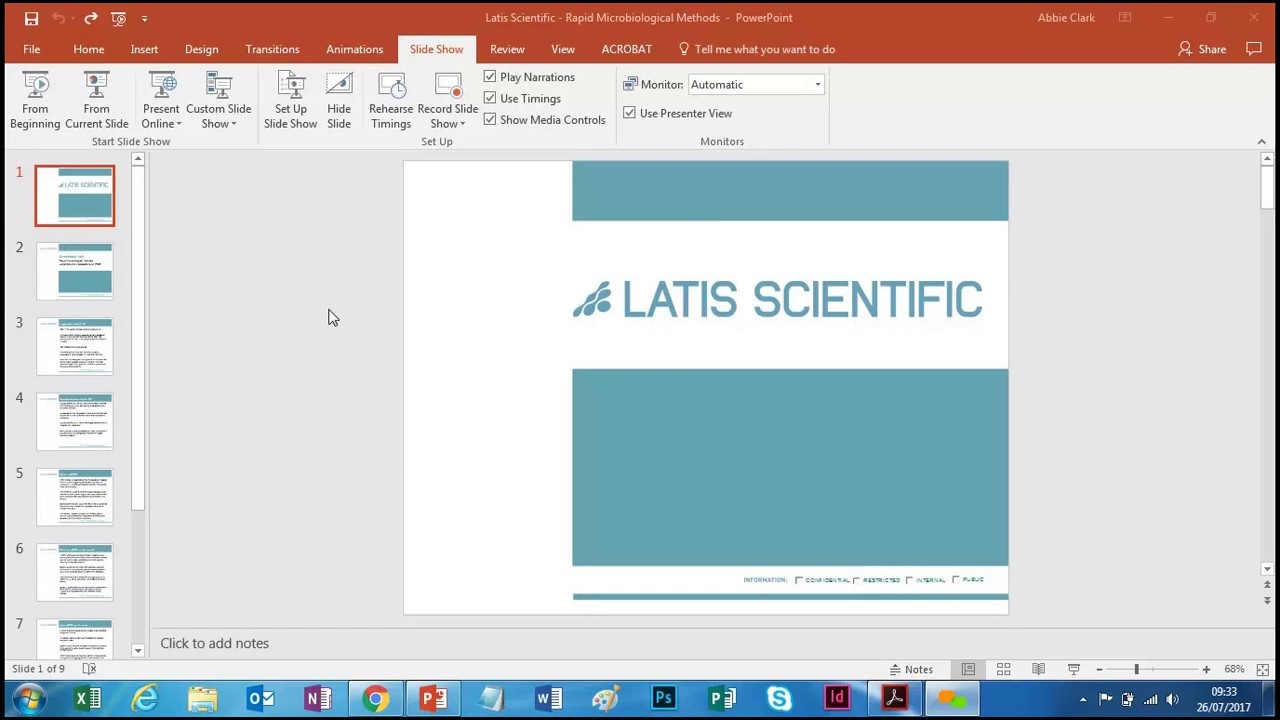The width and height of the screenshot is (1280, 720).
Task: Open Outlook from the taskbar
Action: tap(260, 698)
